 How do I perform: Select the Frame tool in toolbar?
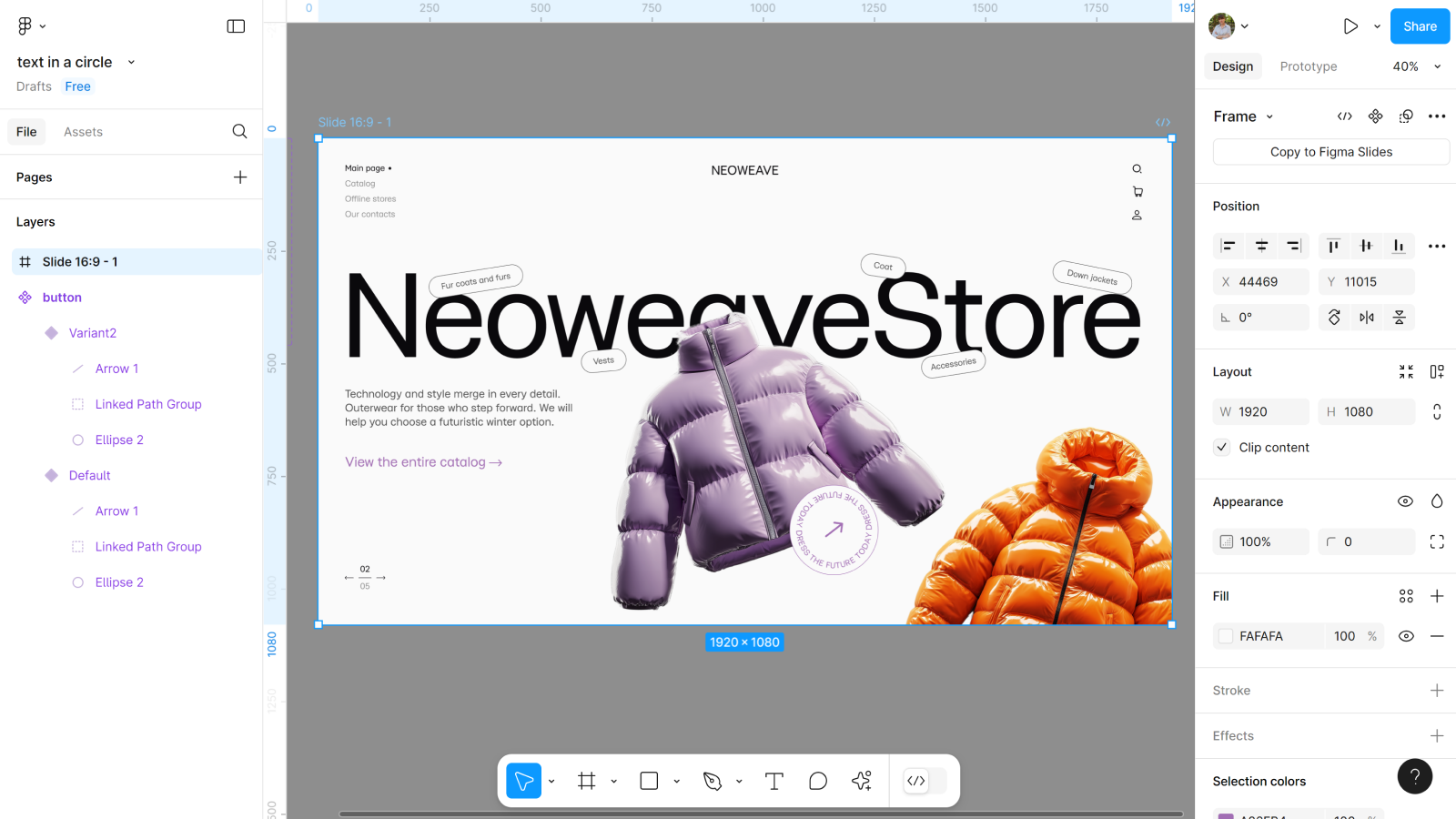pos(587,781)
